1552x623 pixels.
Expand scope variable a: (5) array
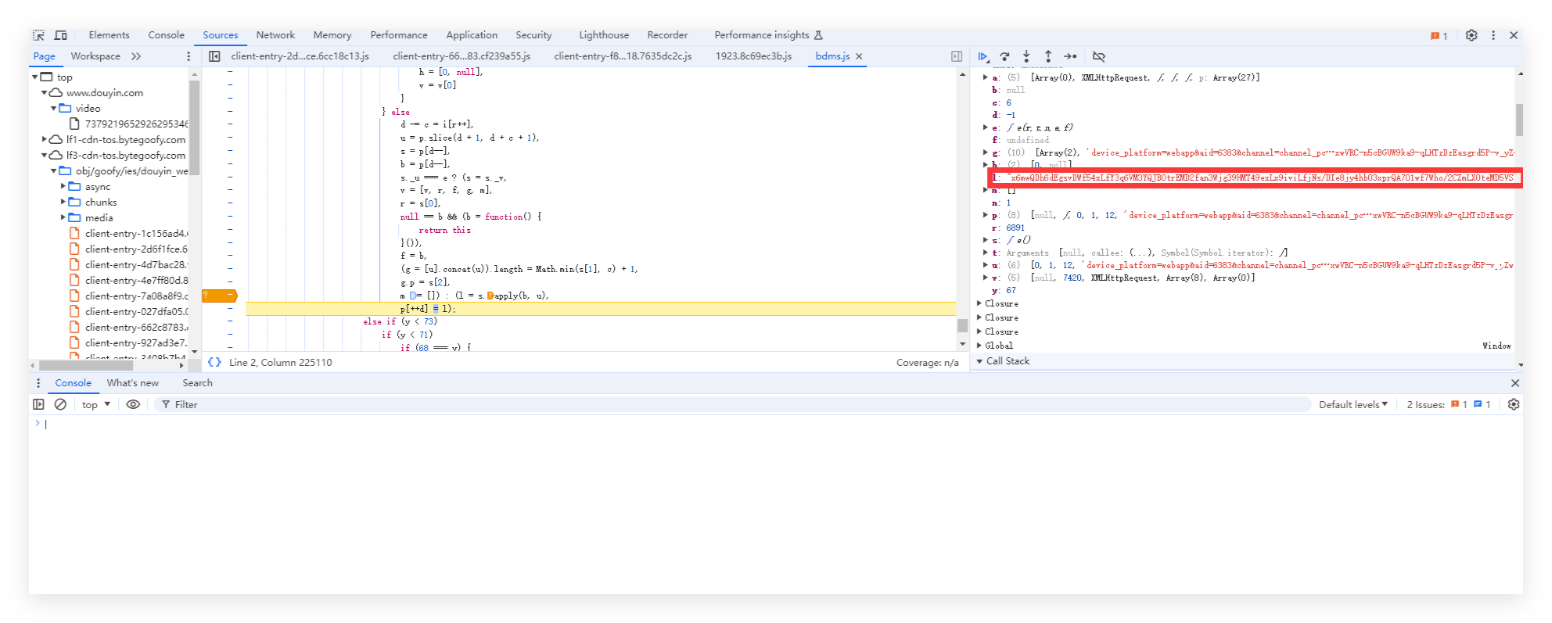click(985, 77)
